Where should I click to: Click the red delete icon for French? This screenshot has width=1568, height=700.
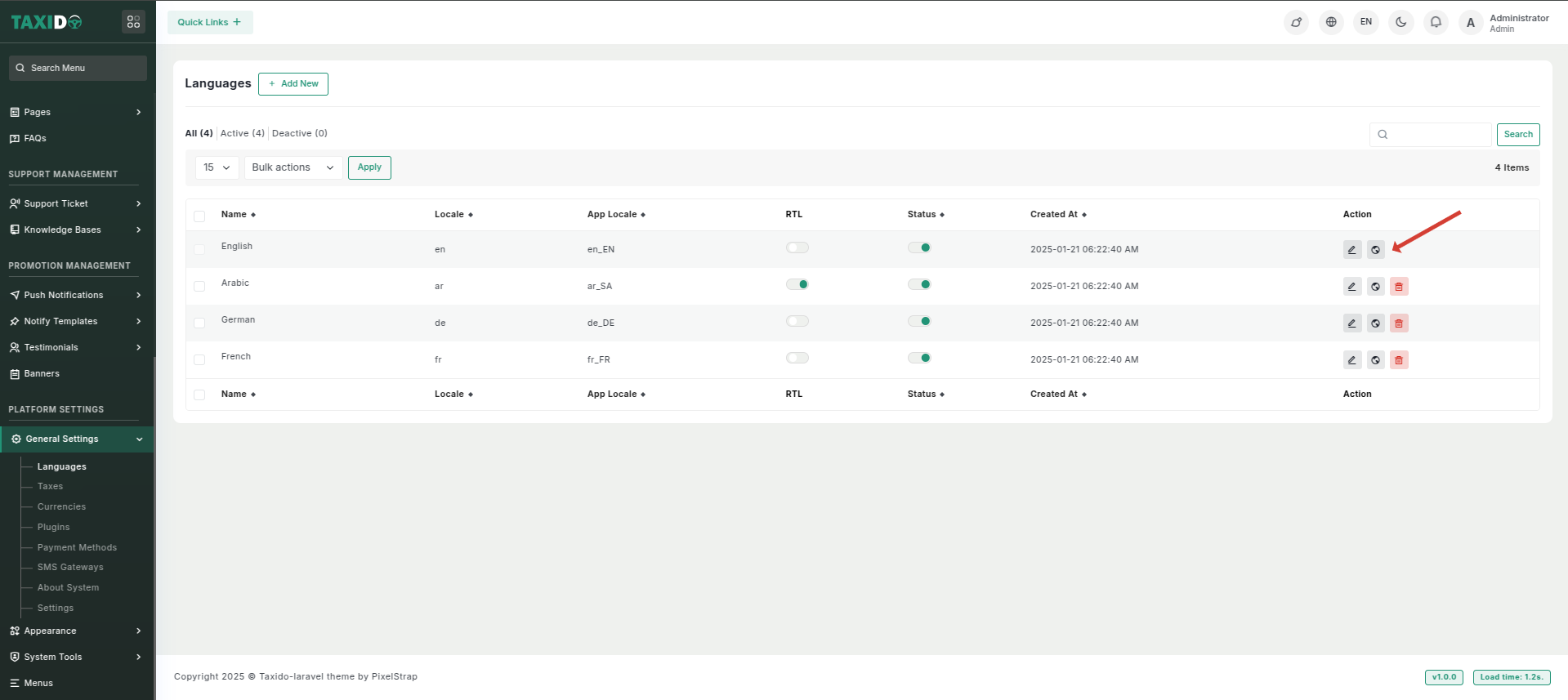[1399, 360]
